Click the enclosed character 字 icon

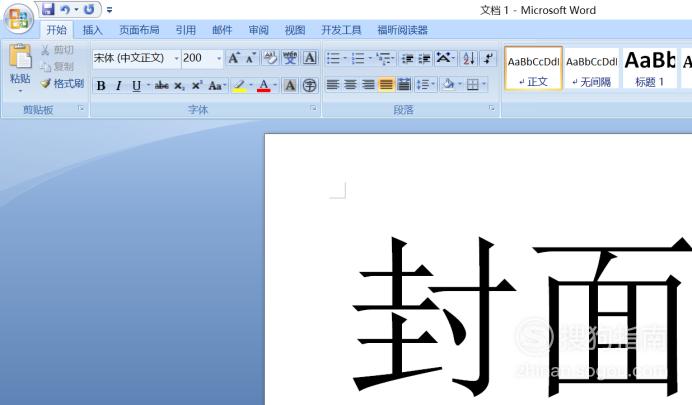pyautogui.click(x=310, y=85)
